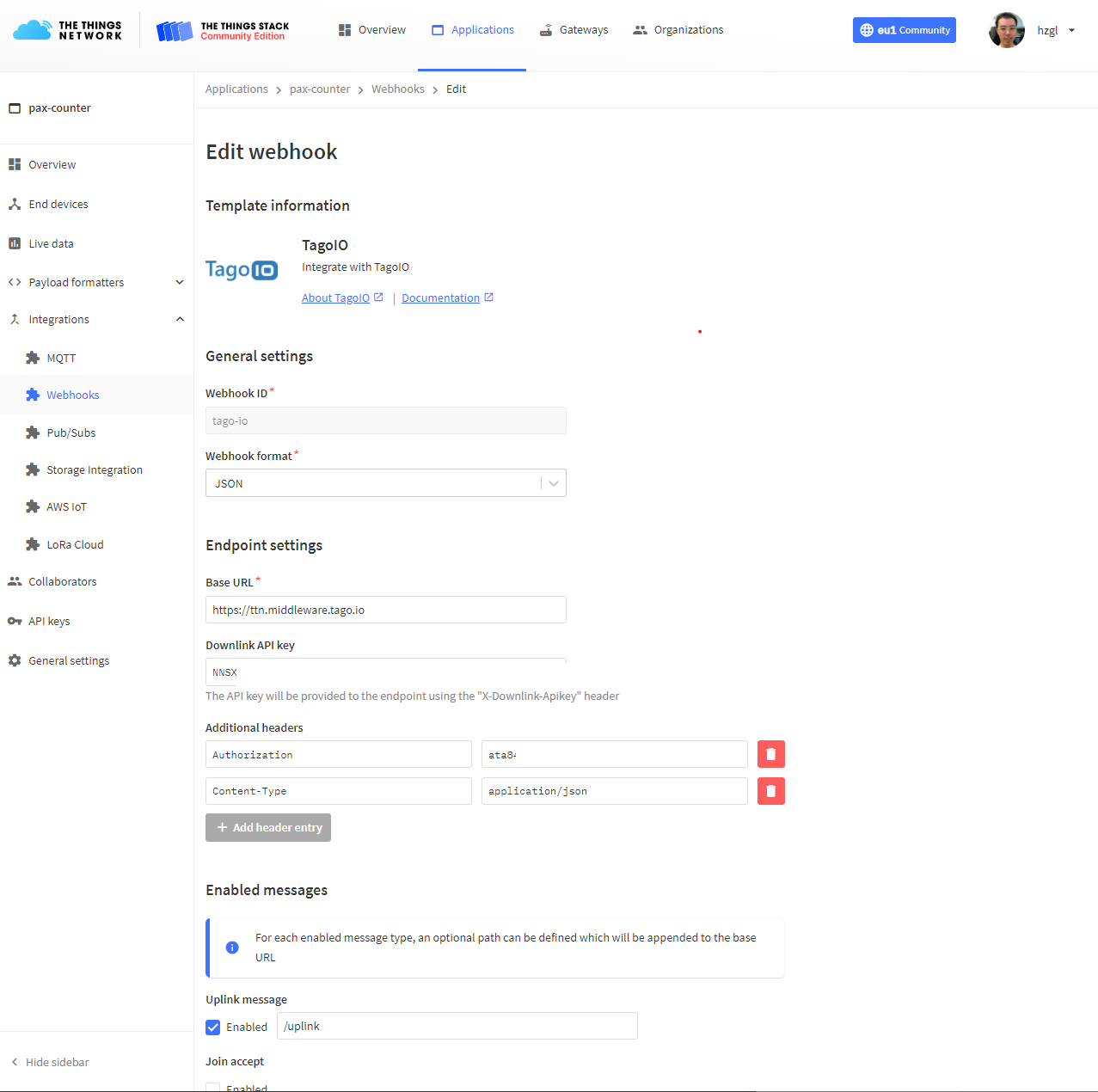Click the sidebar Overview grid icon
This screenshot has width=1098, height=1092.
[x=15, y=164]
